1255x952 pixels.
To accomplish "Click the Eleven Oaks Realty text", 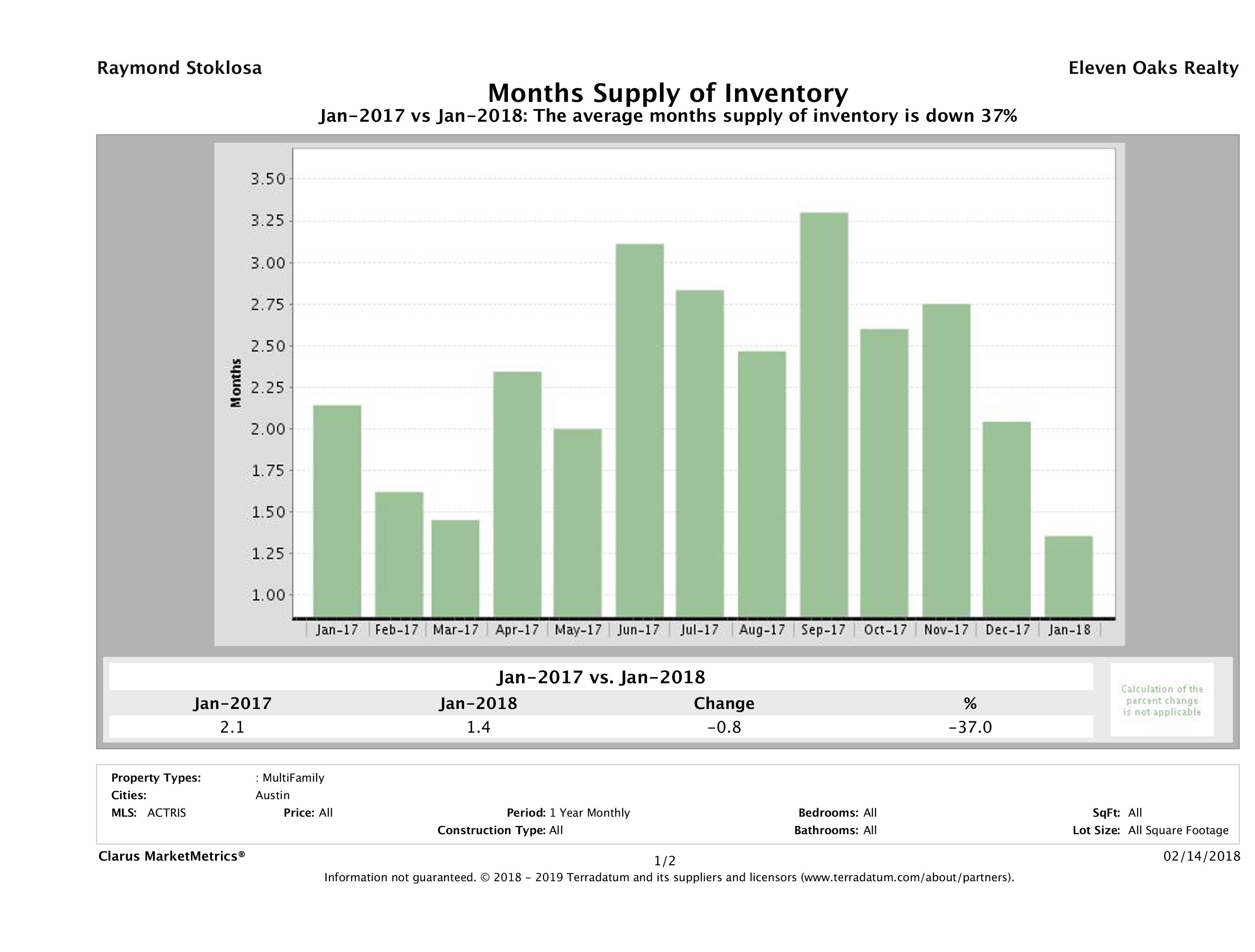I will [x=1153, y=68].
